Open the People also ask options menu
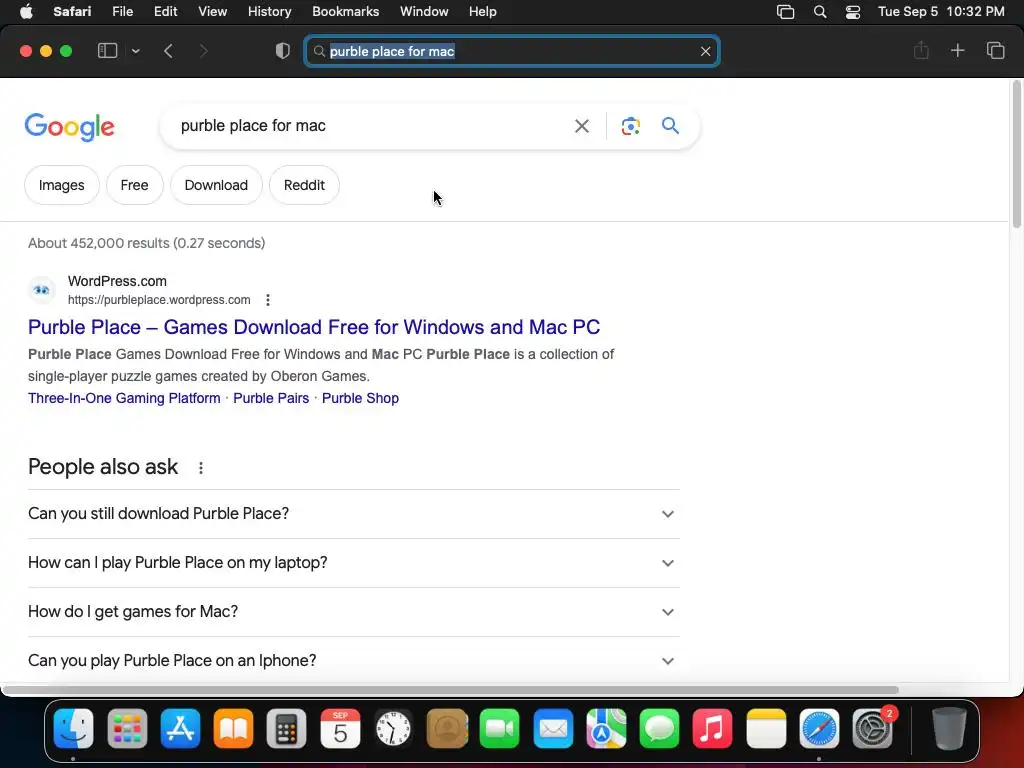This screenshot has height=768, width=1024. click(201, 468)
